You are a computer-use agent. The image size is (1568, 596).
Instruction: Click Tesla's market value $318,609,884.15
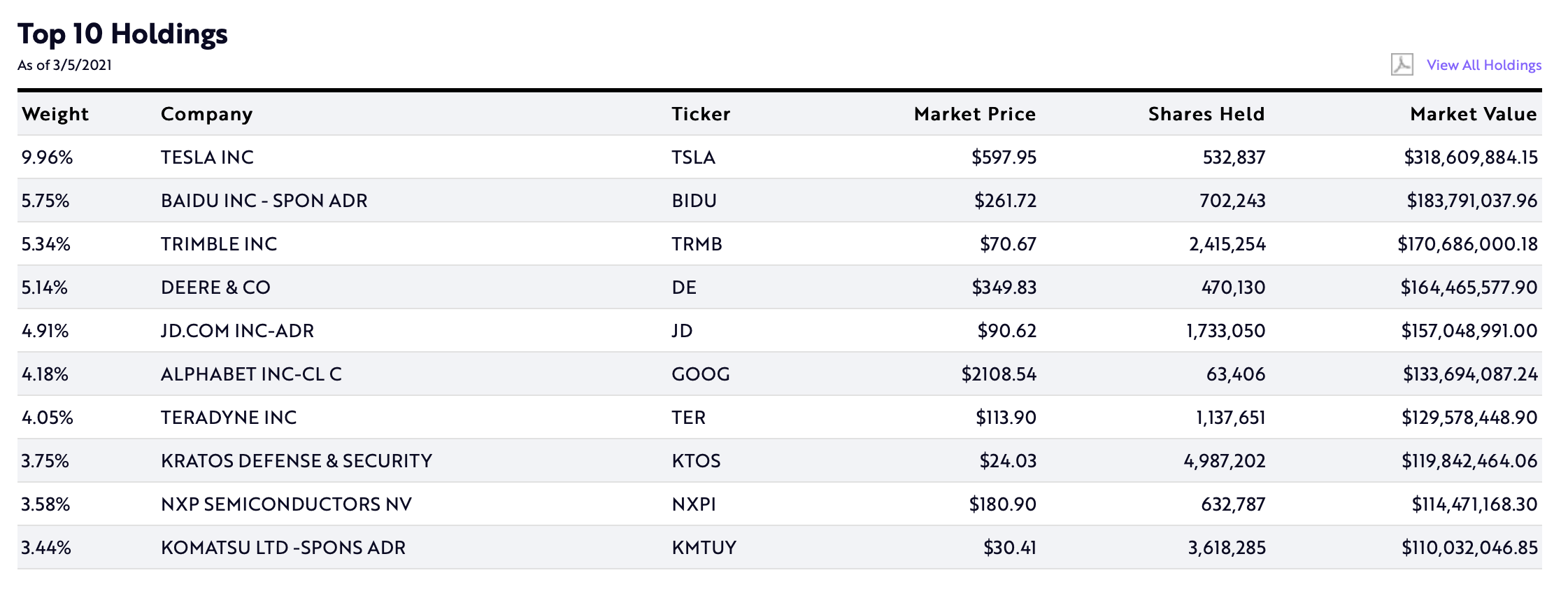(1470, 157)
